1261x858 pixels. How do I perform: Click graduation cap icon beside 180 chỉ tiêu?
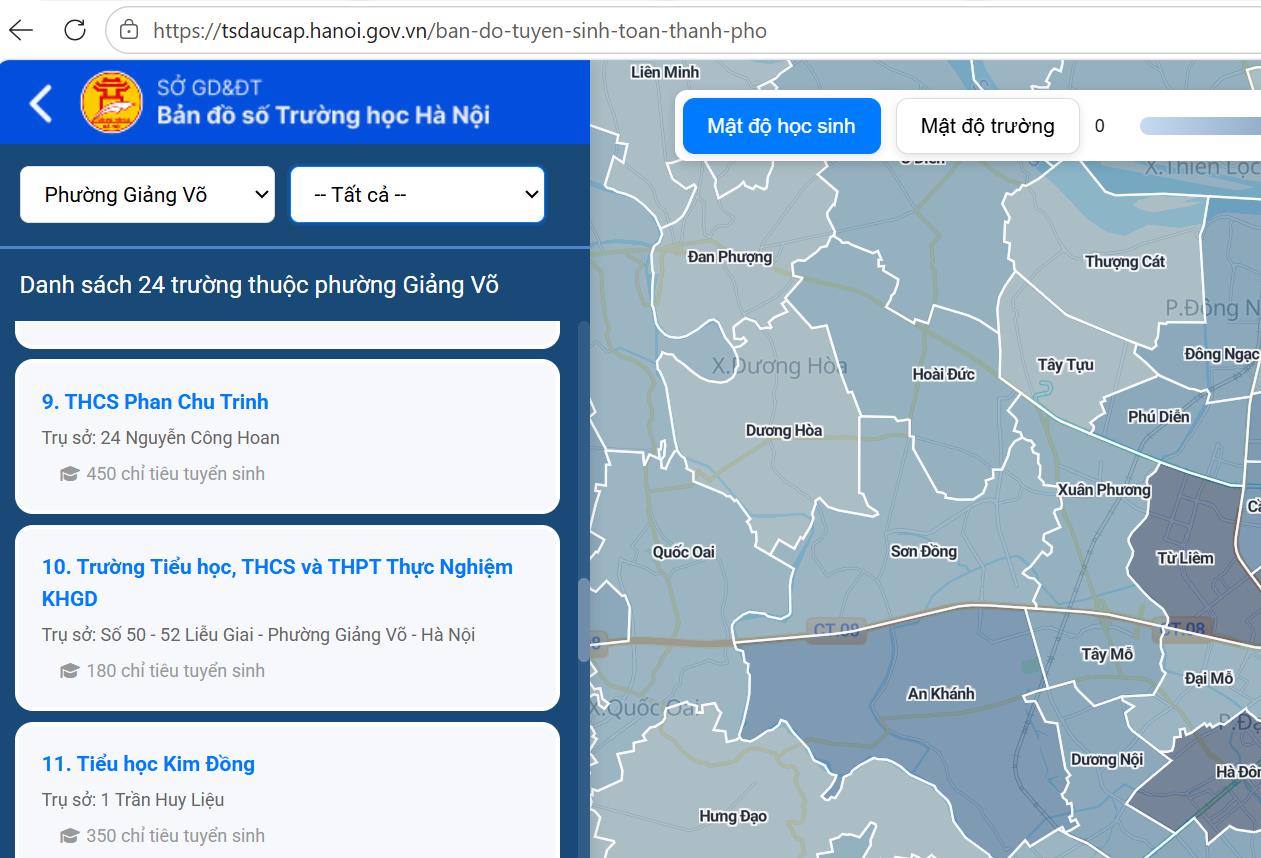(69, 671)
